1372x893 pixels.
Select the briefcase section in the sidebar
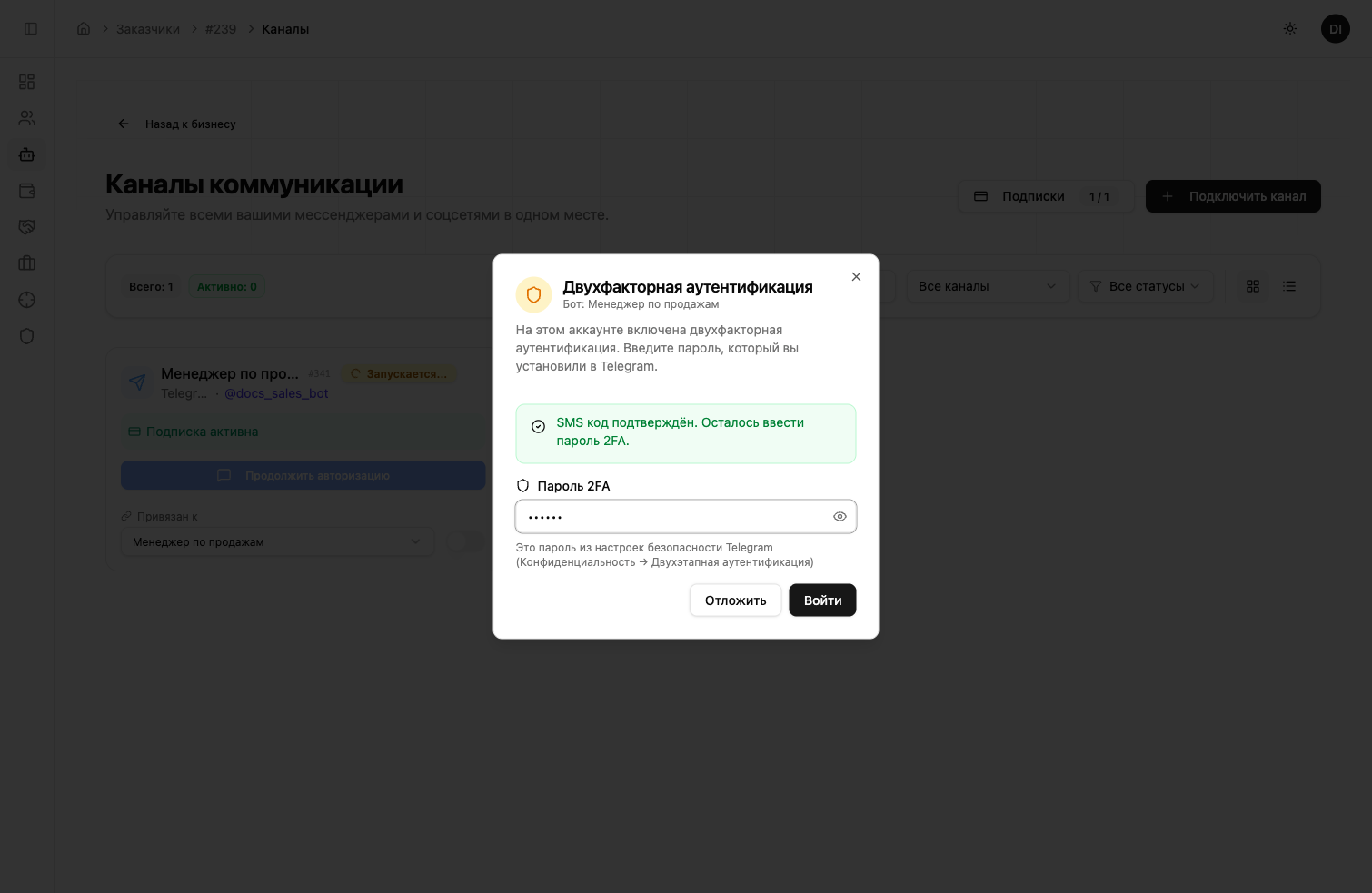tap(26, 263)
